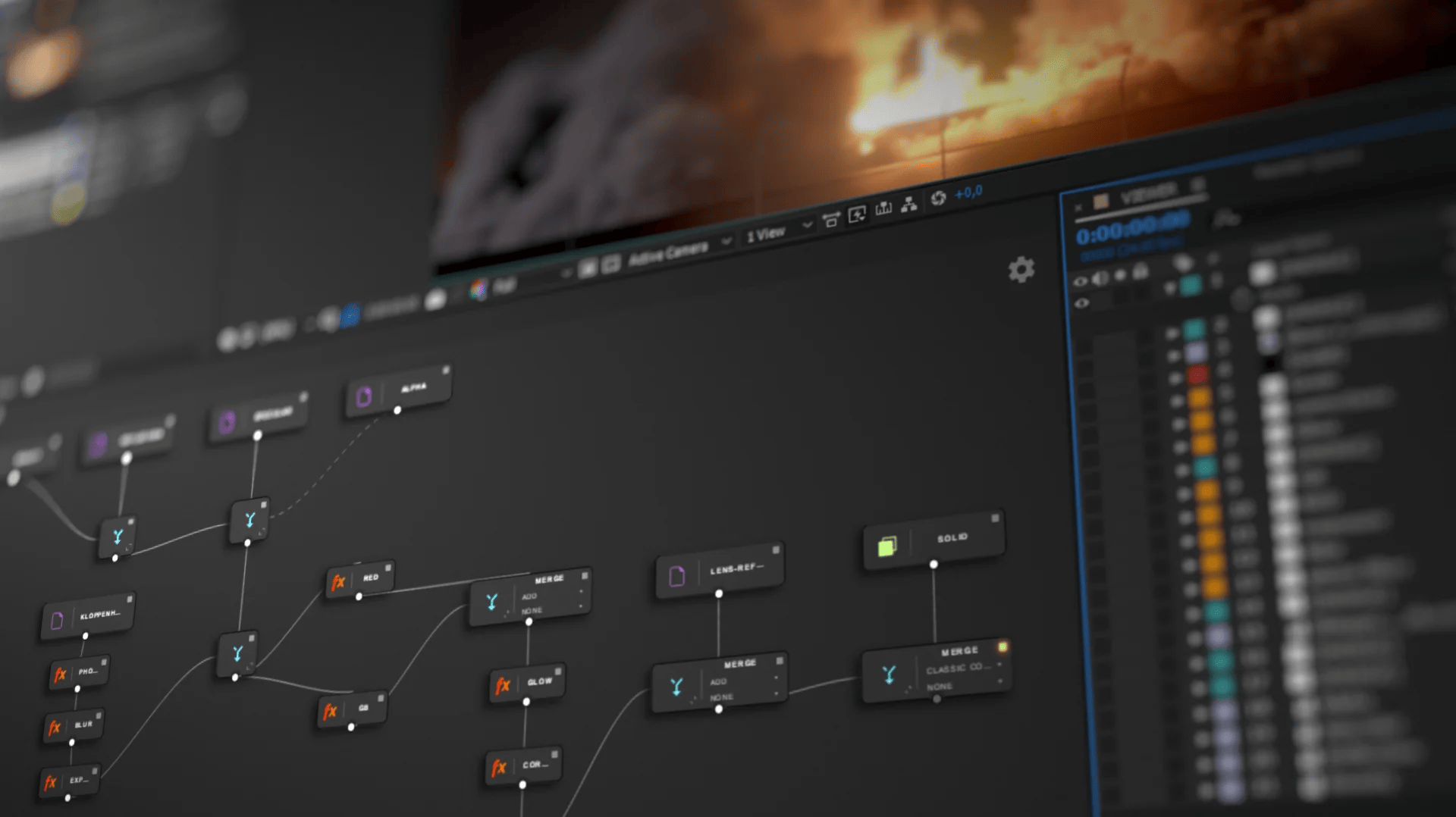Open the node editor settings gear
Screen dimensions: 1456x817
[1021, 269]
